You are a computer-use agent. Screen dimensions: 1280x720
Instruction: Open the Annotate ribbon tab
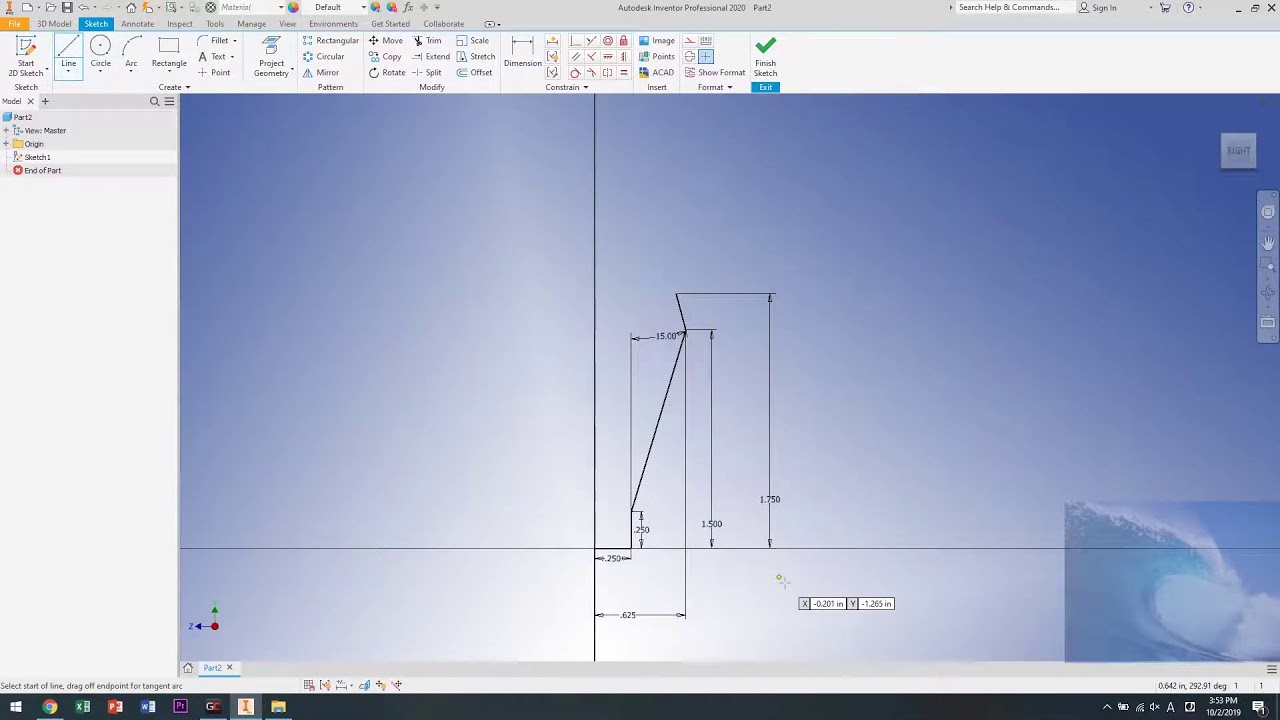tap(138, 24)
